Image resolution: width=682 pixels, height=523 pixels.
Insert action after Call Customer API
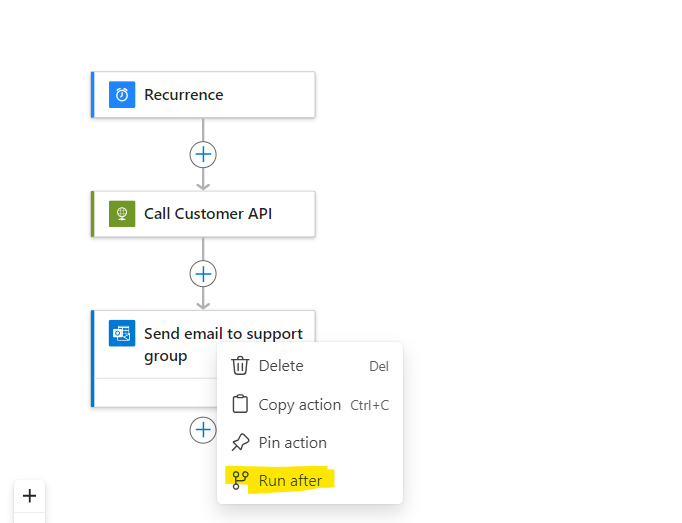203,274
